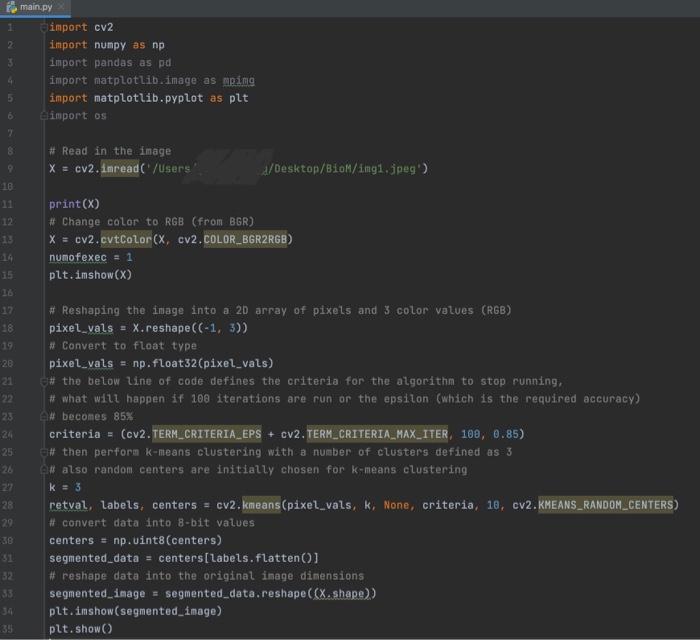Click 'numpy' in the second import line

(110, 45)
